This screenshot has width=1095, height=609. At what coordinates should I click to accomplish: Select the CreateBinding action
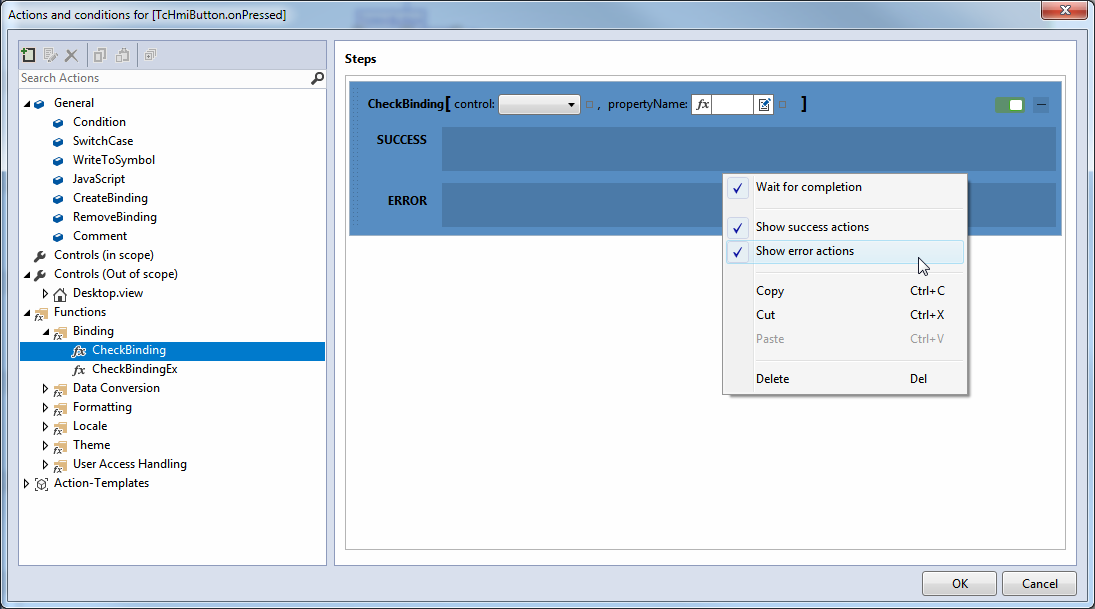pos(110,198)
